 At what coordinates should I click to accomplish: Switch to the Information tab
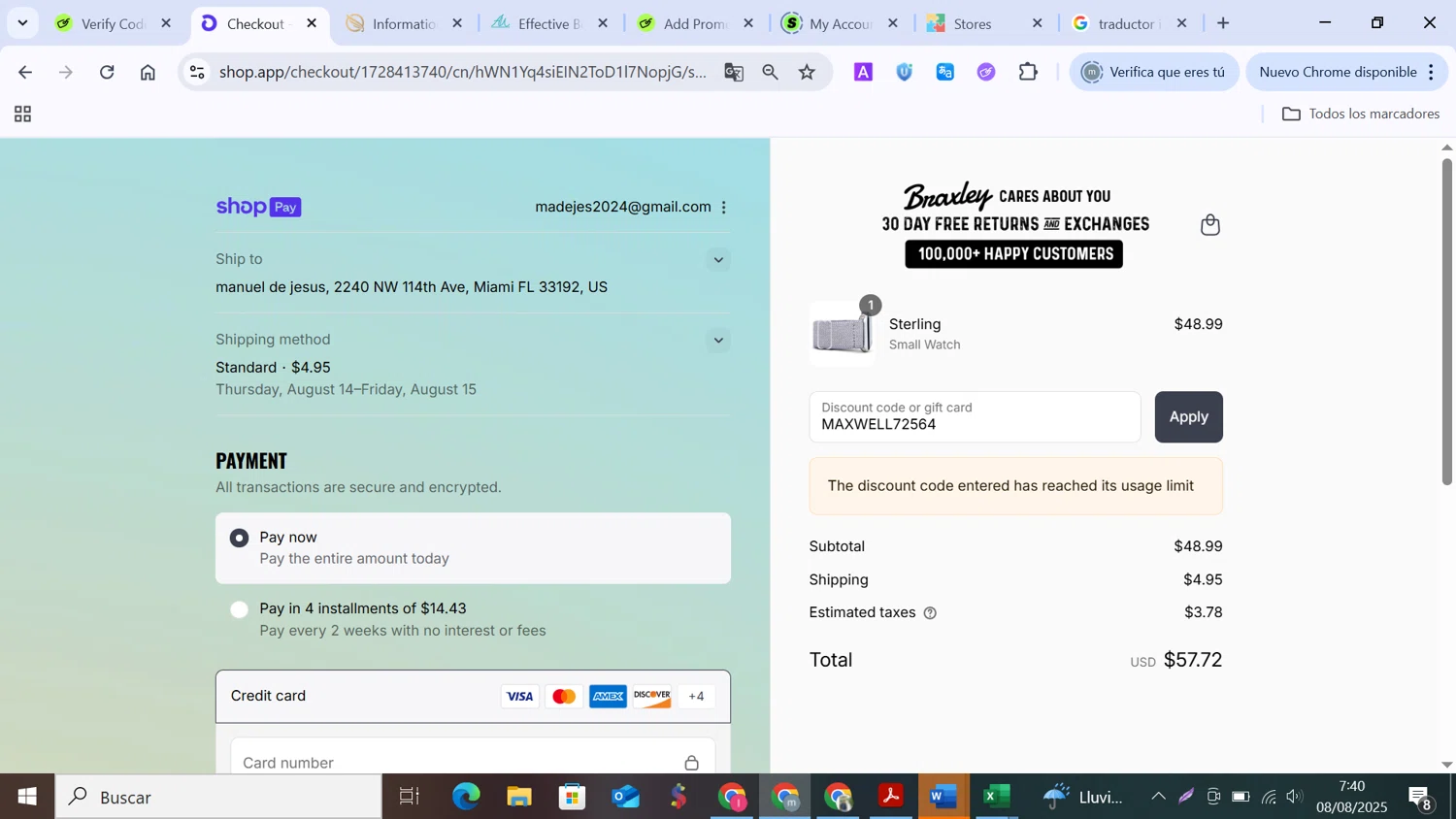(406, 23)
